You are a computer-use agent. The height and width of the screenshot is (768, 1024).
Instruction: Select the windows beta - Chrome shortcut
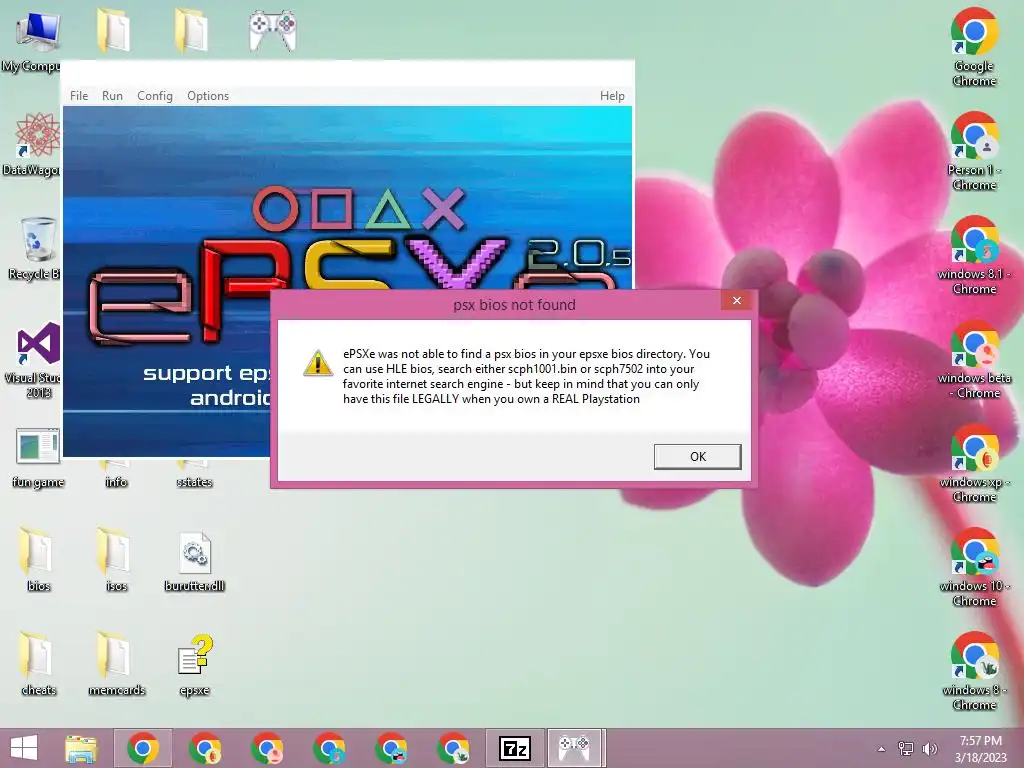974,359
